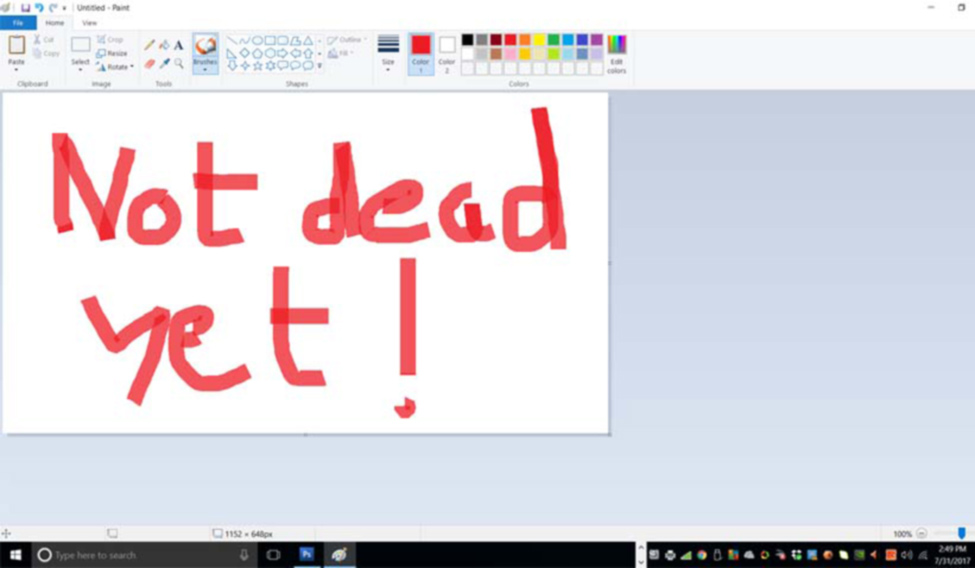
Task: Expand the Shapes gallery with the More arrow
Action: tap(320, 65)
